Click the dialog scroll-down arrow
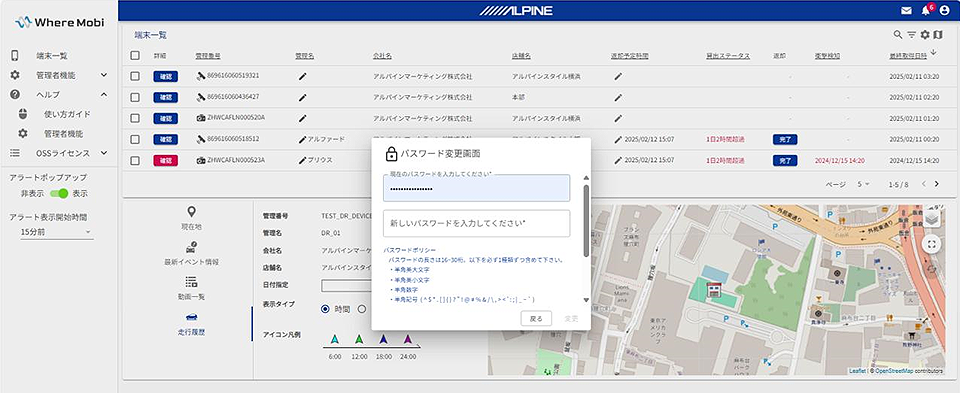 point(586,300)
